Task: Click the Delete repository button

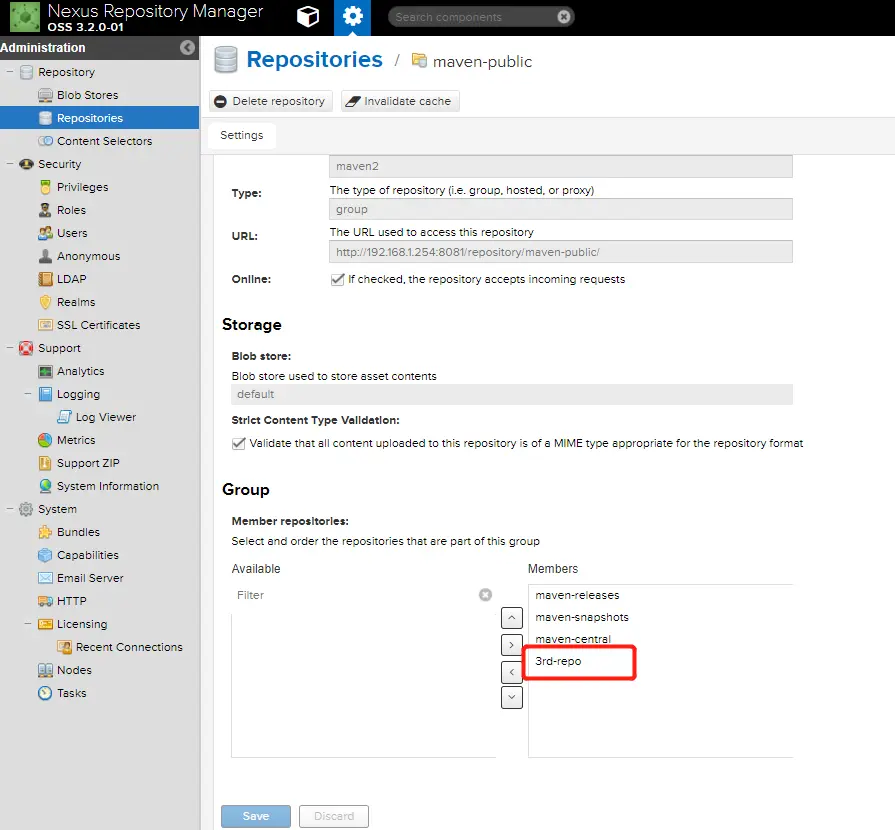Action: click(x=271, y=101)
